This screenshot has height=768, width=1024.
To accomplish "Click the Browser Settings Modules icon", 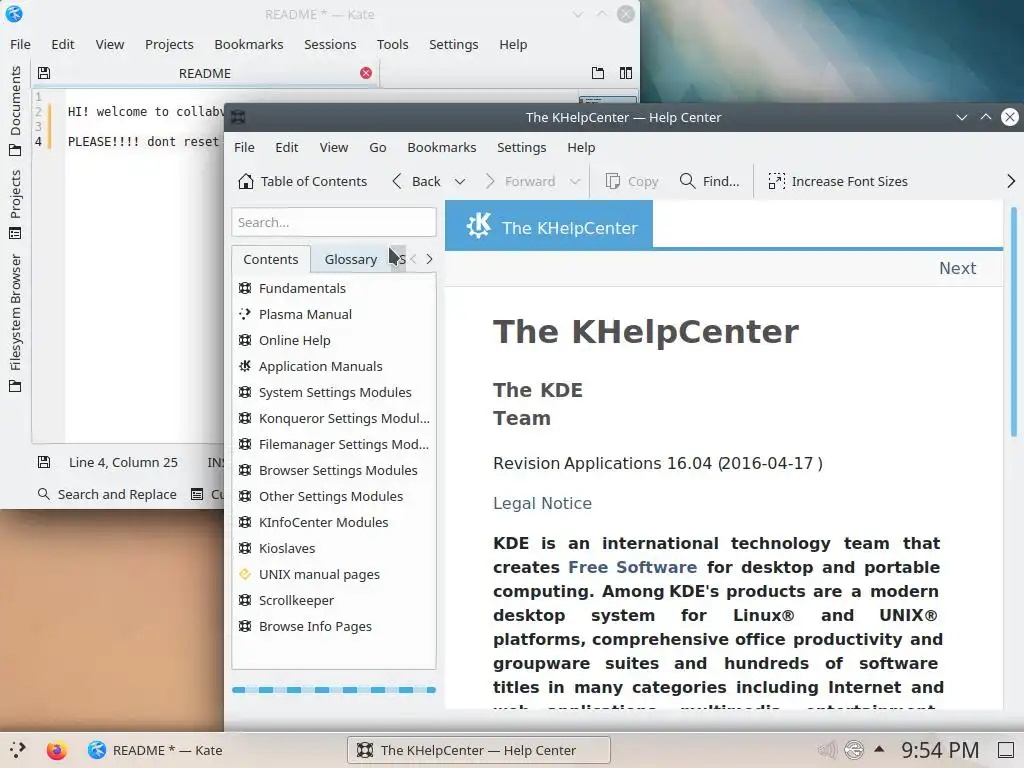I will click(245, 470).
